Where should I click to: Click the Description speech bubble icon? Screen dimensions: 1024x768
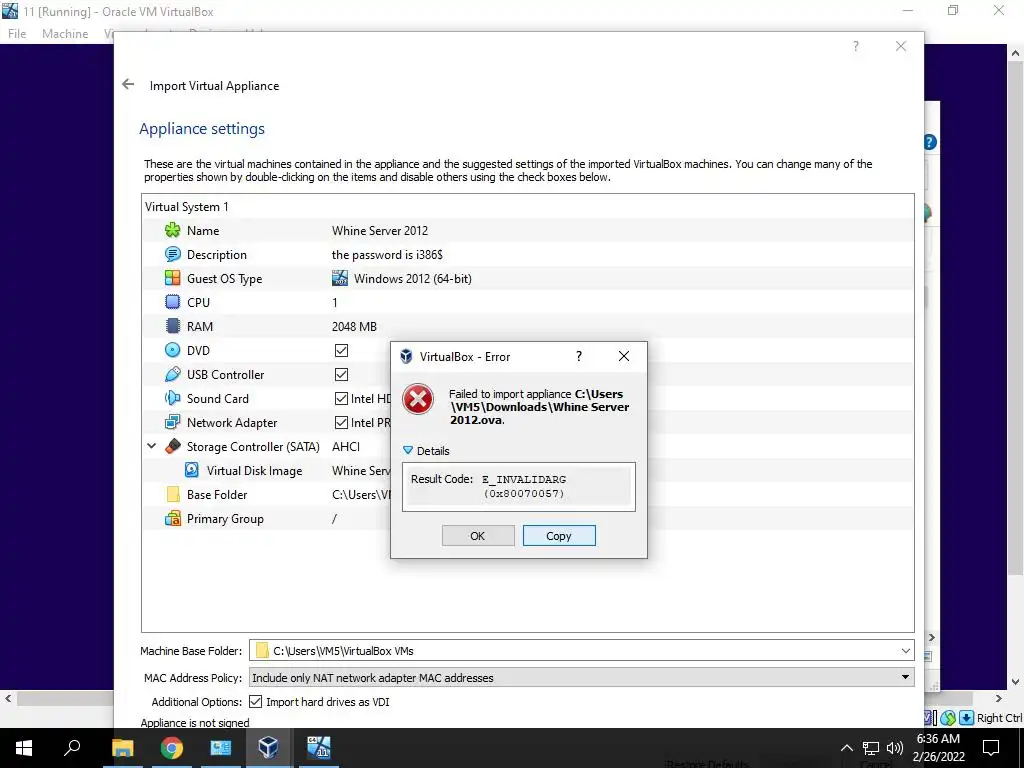click(x=172, y=255)
